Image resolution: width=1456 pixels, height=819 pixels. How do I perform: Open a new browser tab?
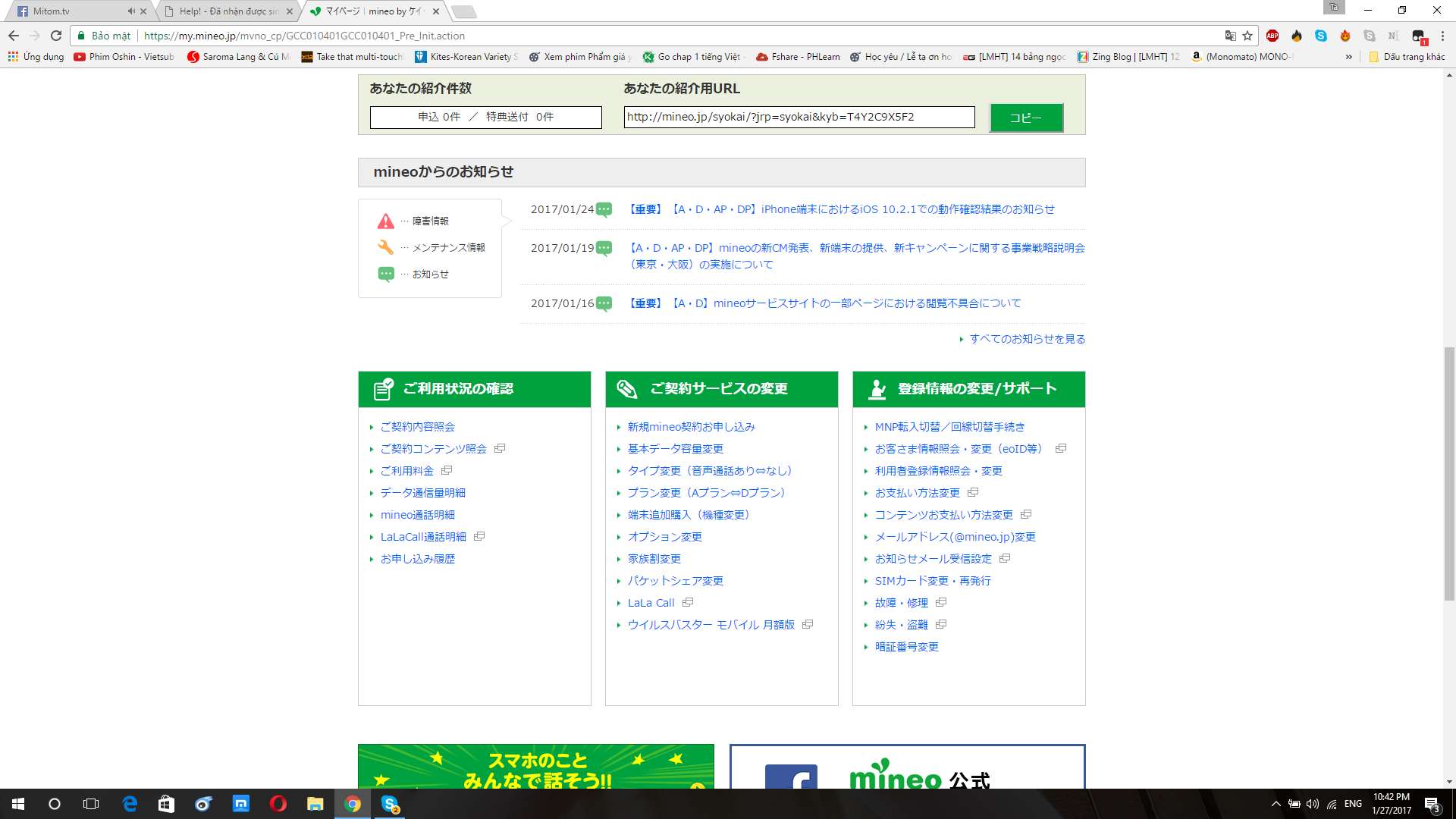(464, 11)
